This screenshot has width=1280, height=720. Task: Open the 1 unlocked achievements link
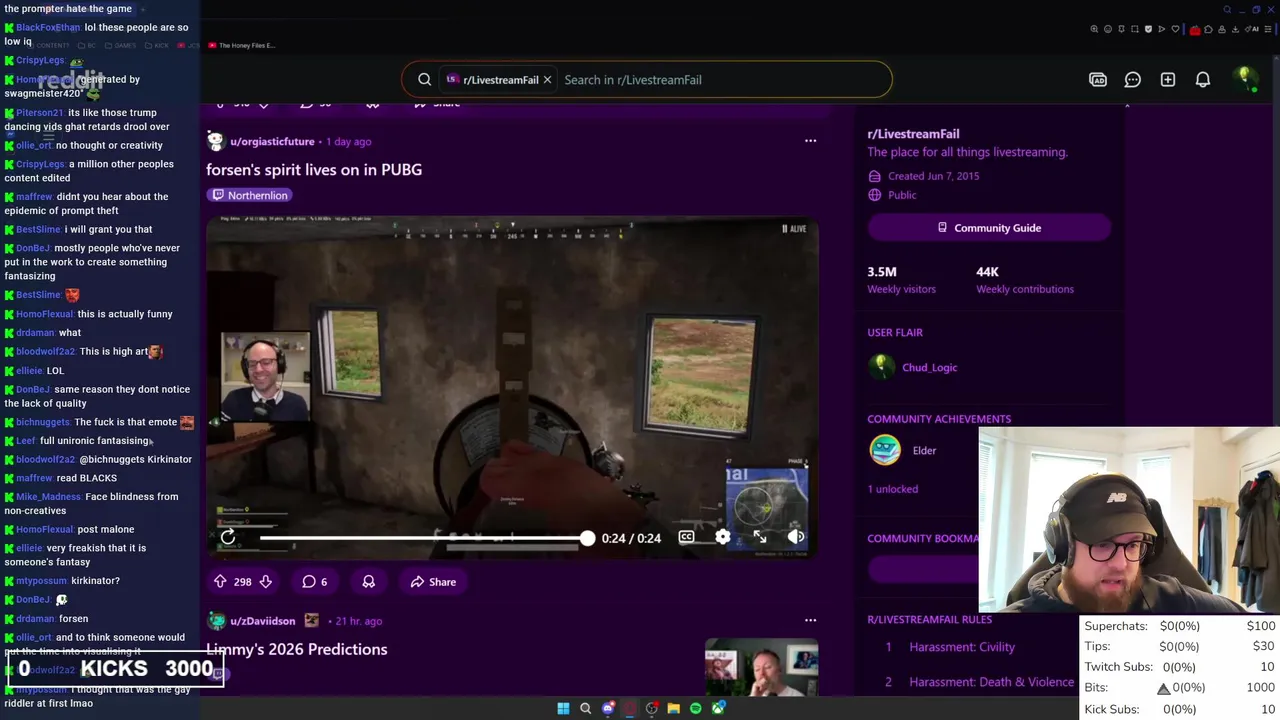[x=892, y=489]
